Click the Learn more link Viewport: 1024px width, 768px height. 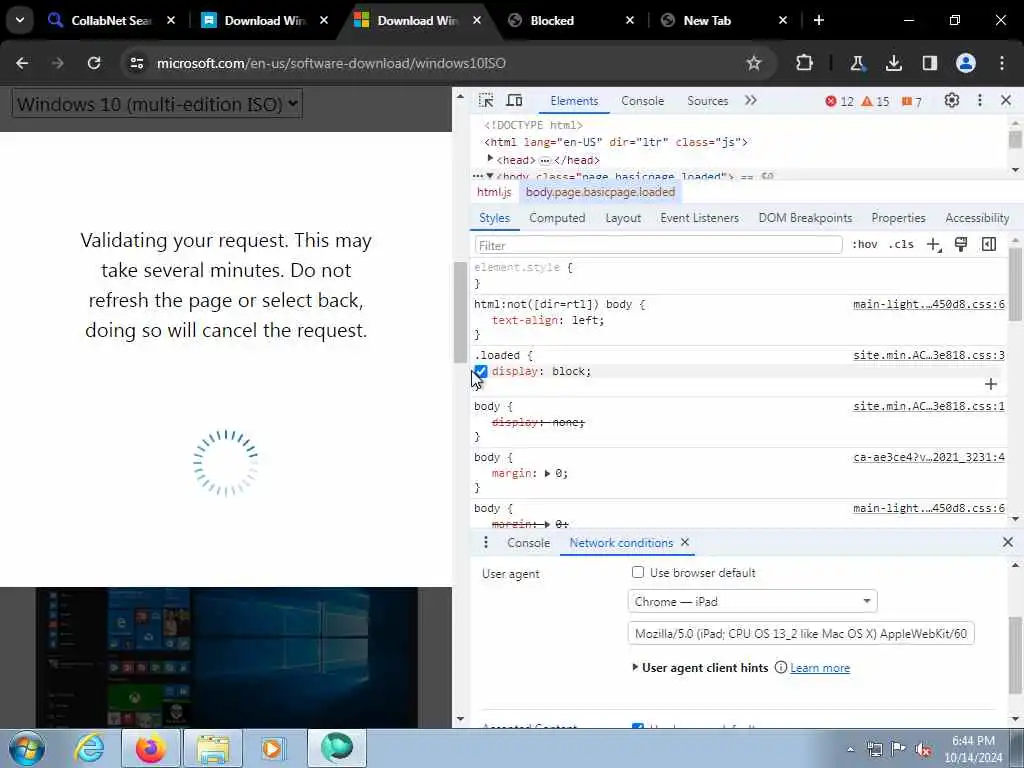pyautogui.click(x=820, y=667)
